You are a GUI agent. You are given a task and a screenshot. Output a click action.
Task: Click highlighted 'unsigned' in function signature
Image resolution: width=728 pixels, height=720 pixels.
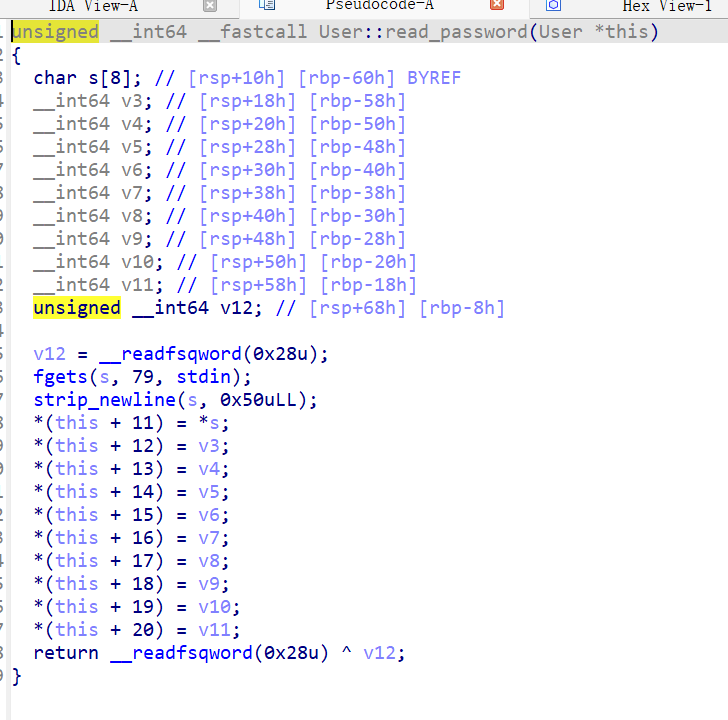pos(55,32)
